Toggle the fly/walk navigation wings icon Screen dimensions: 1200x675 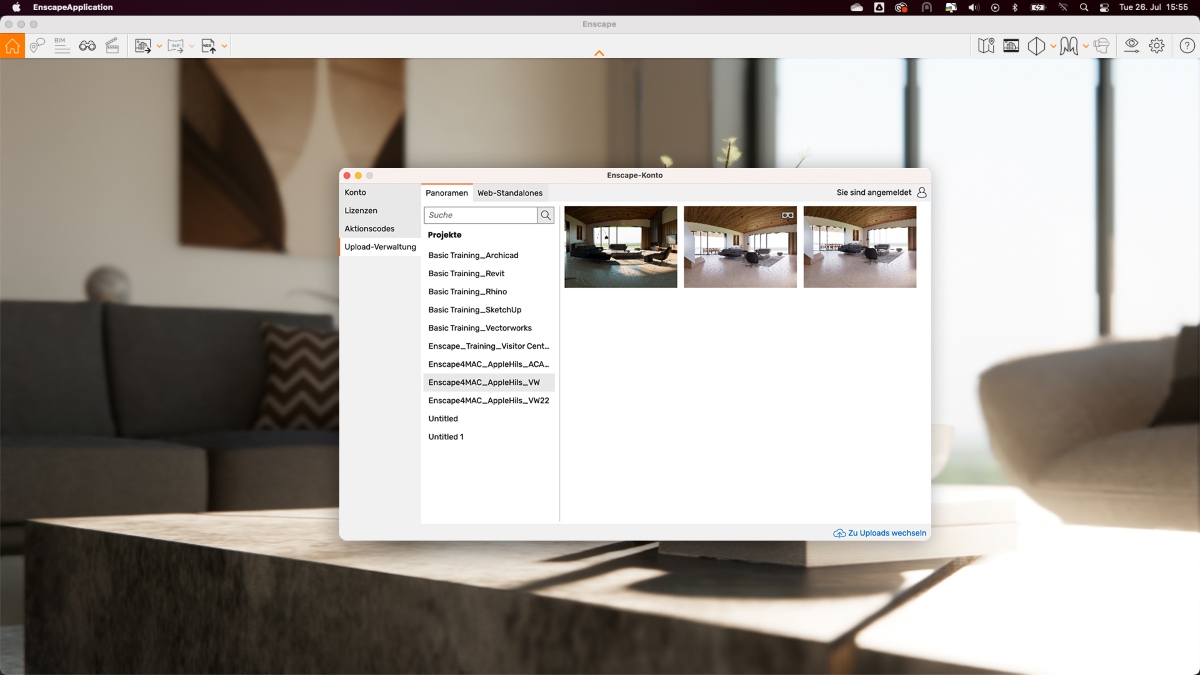tap(1069, 46)
